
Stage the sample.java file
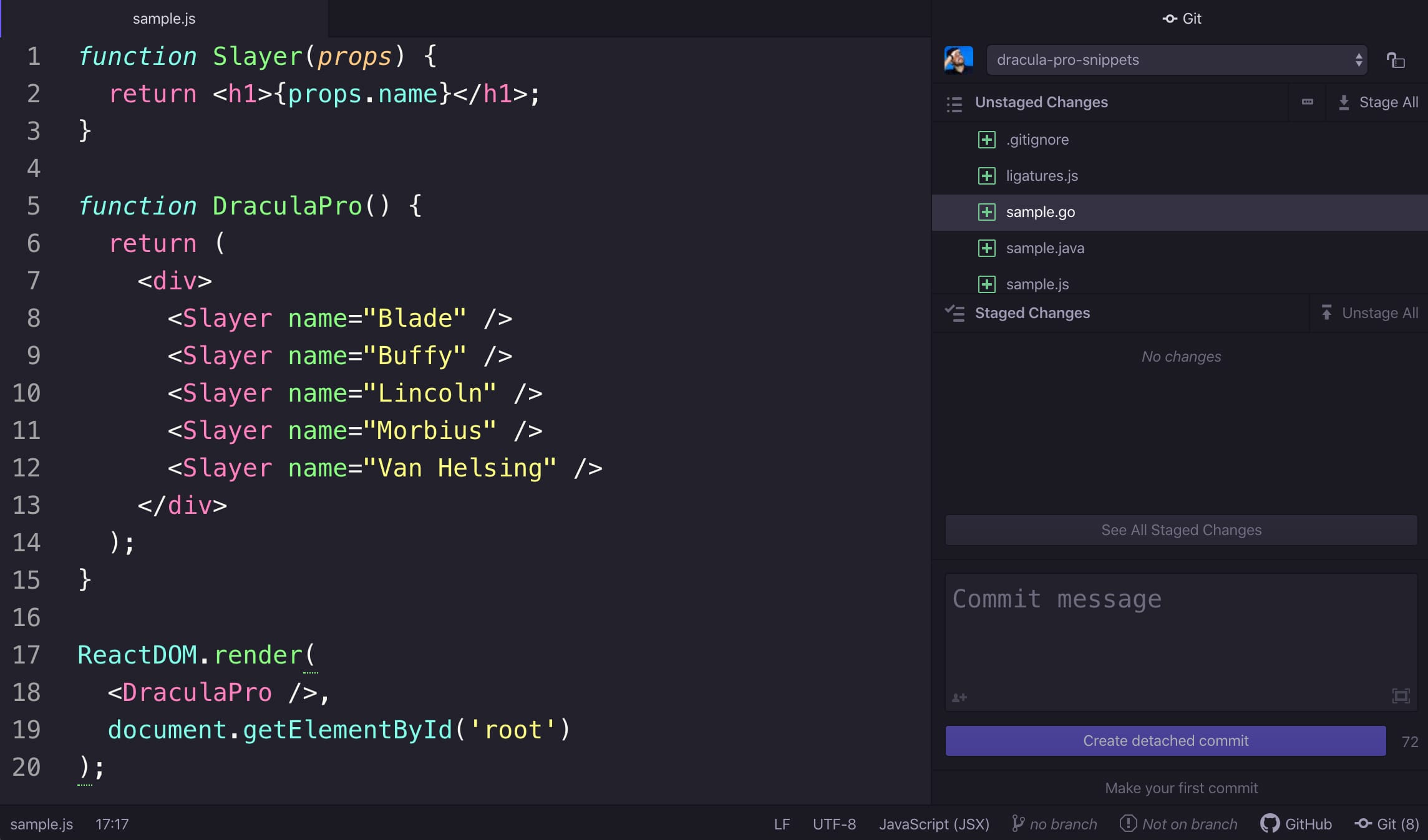(x=986, y=248)
